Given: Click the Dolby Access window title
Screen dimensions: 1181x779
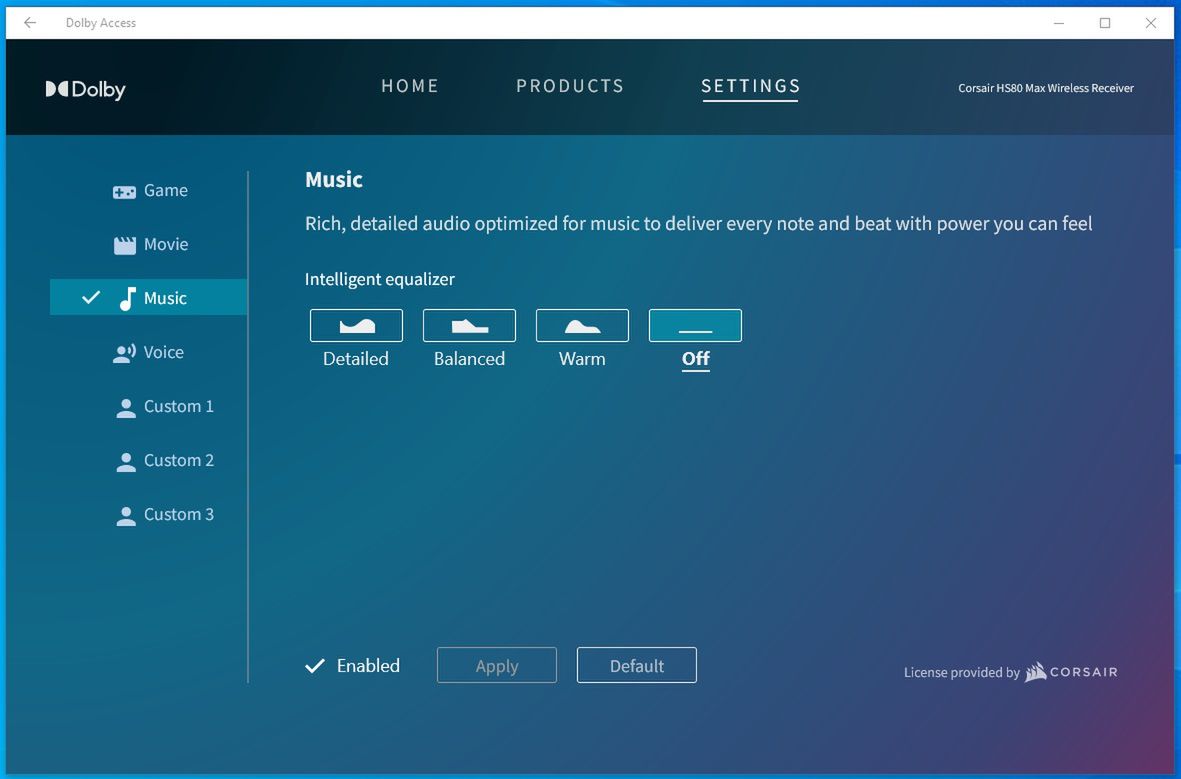Looking at the screenshot, I should tap(101, 23).
